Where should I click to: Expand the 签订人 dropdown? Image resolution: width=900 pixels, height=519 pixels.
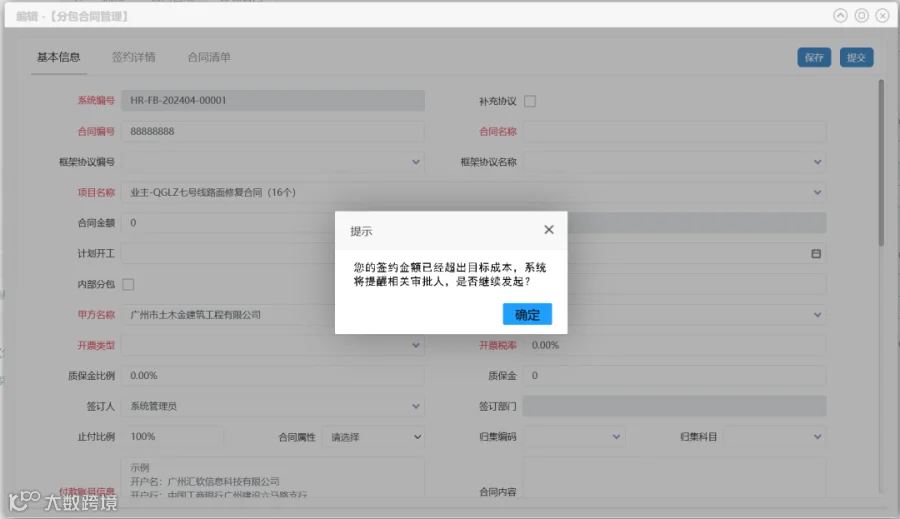tap(416, 406)
